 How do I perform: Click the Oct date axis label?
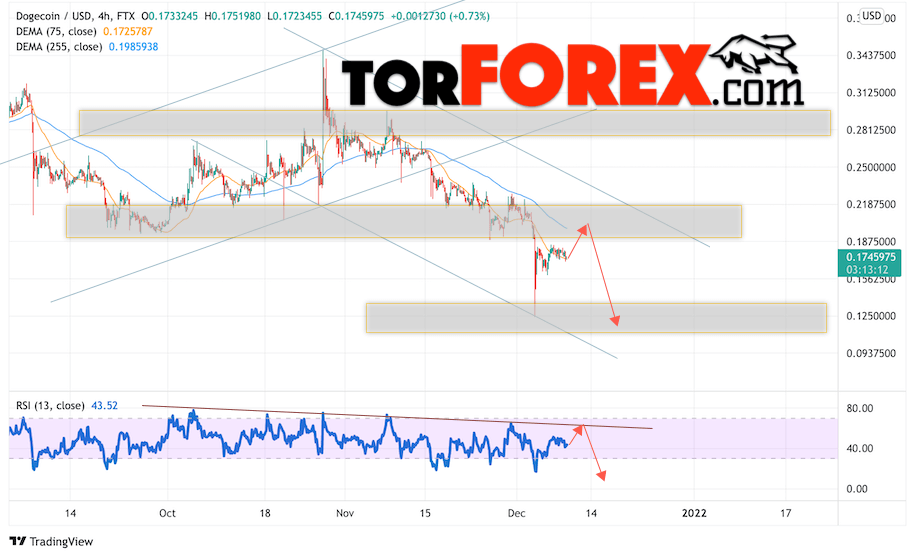pos(167,513)
